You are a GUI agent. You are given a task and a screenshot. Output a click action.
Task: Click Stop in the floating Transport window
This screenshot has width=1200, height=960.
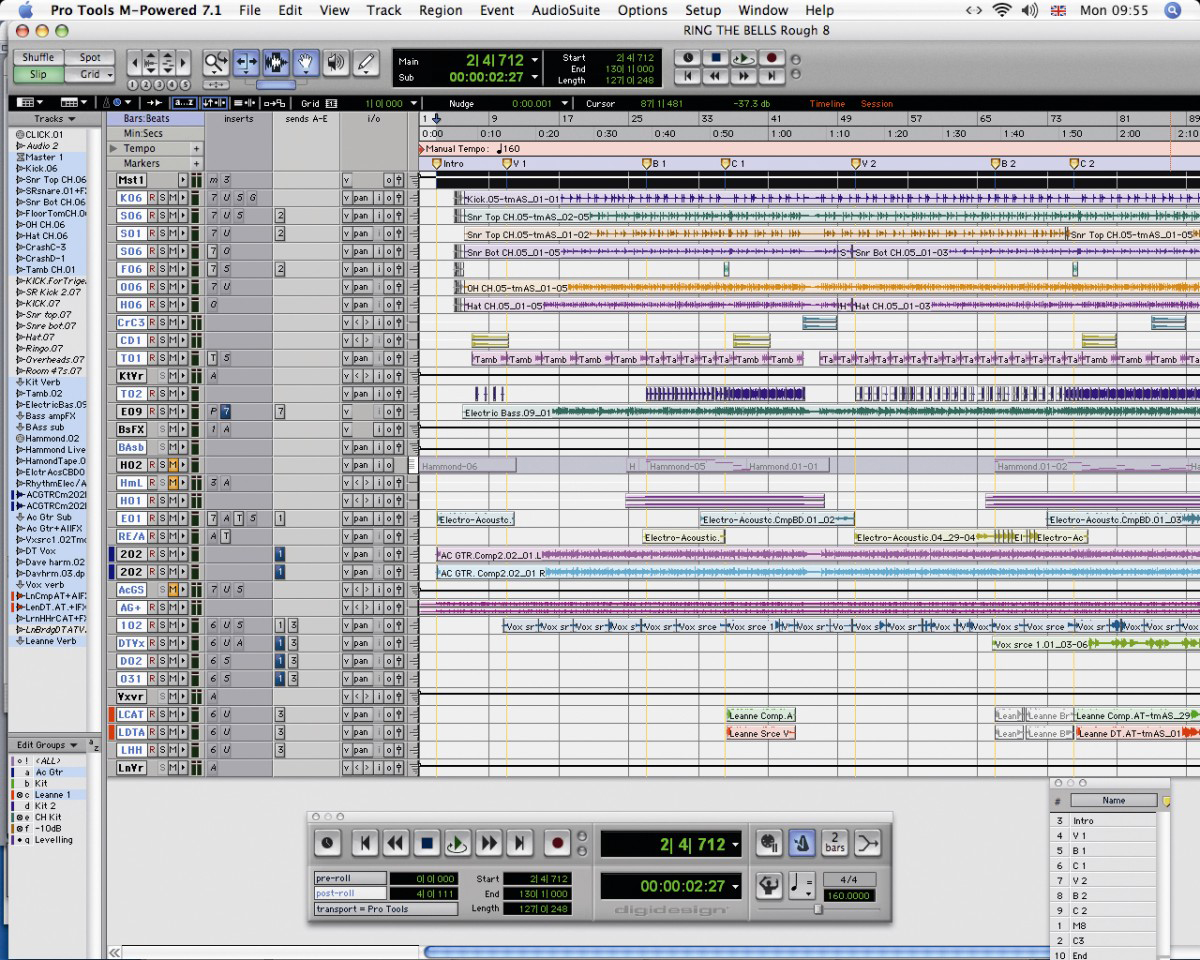click(427, 843)
